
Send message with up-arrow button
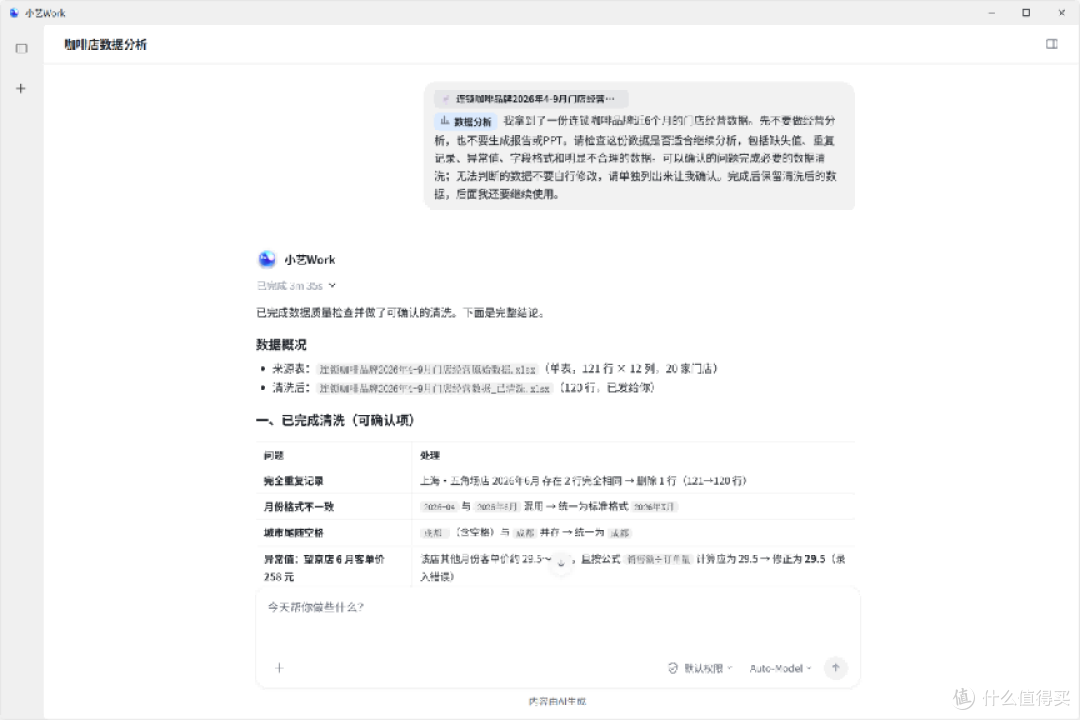(835, 668)
